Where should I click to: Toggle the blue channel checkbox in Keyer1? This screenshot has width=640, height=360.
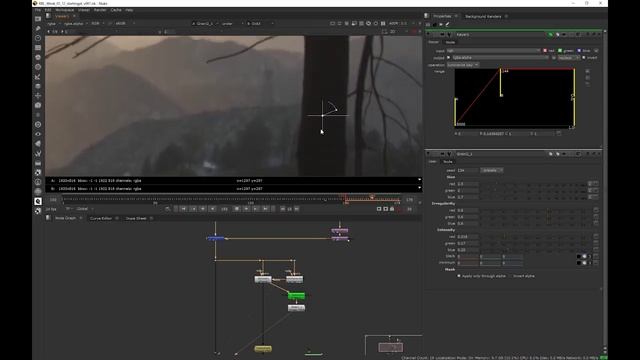[579, 51]
